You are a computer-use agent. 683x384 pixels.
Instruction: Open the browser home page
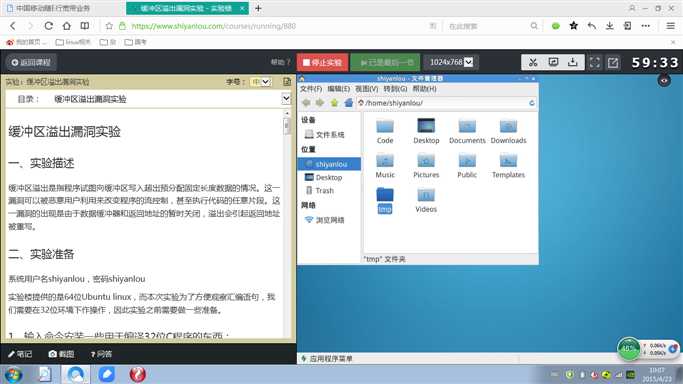point(67,26)
